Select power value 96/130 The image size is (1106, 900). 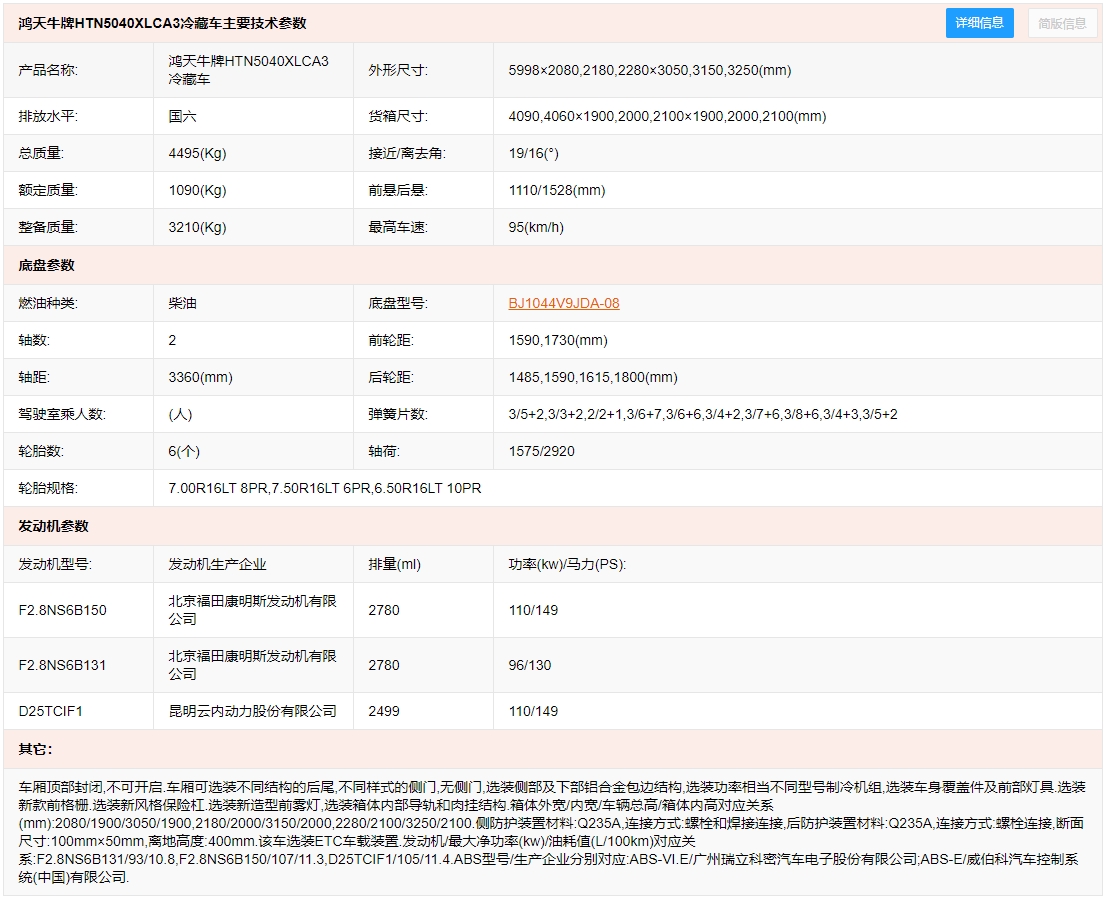click(x=530, y=665)
